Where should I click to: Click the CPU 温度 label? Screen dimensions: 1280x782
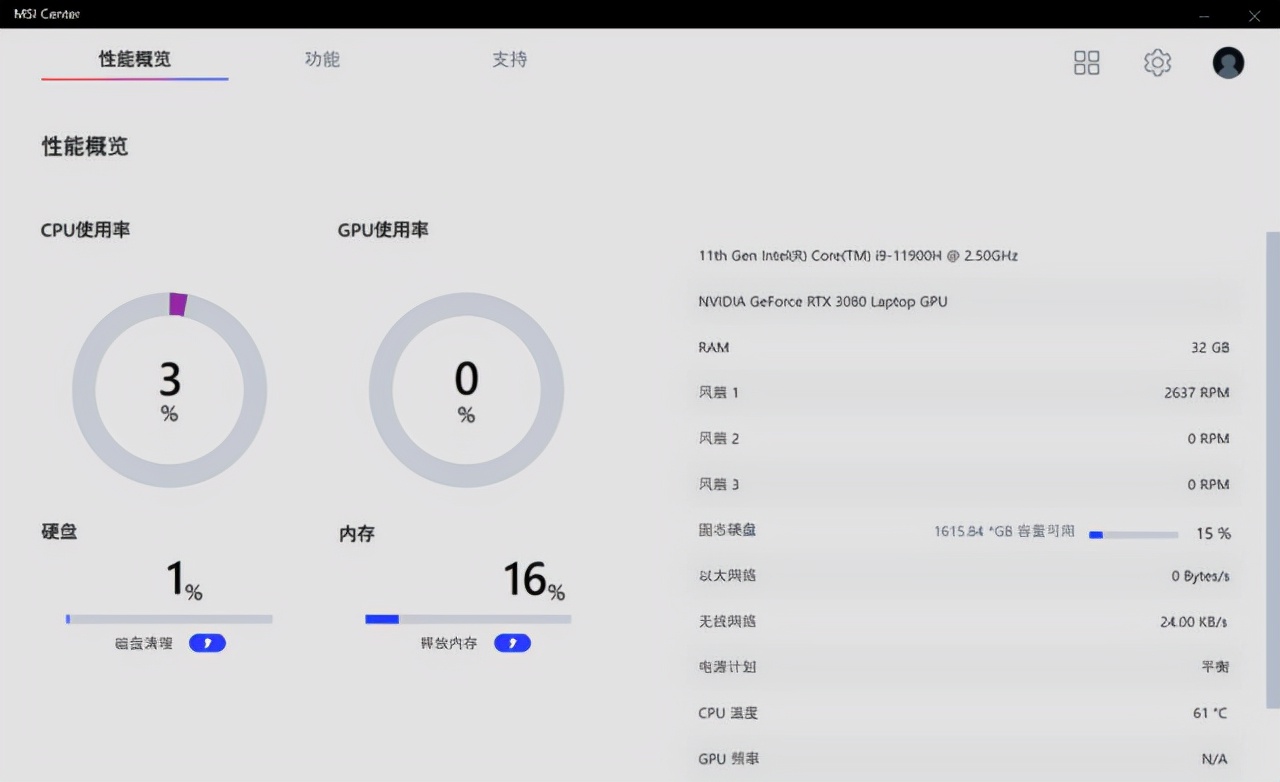pos(728,714)
